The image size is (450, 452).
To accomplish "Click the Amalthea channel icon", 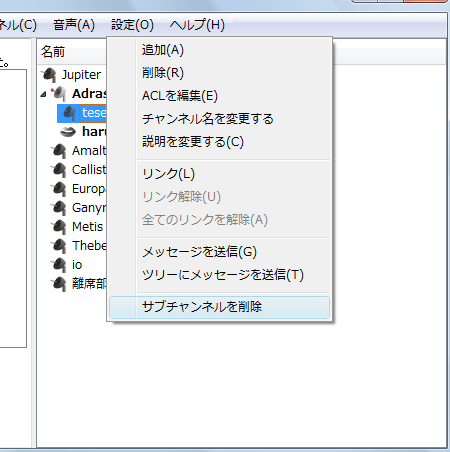I will tap(59, 151).
